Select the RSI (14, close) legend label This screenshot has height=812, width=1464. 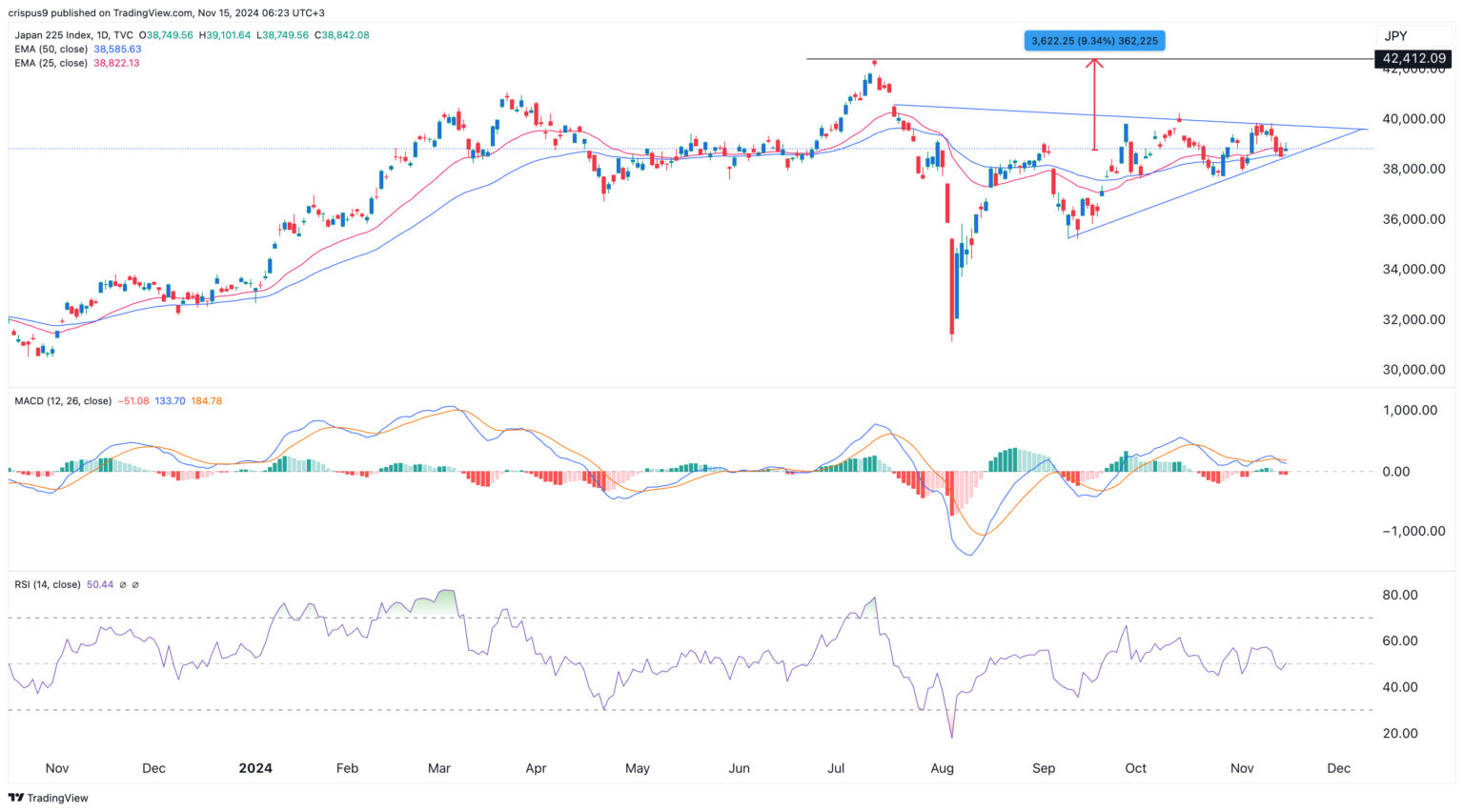pyautogui.click(x=46, y=584)
